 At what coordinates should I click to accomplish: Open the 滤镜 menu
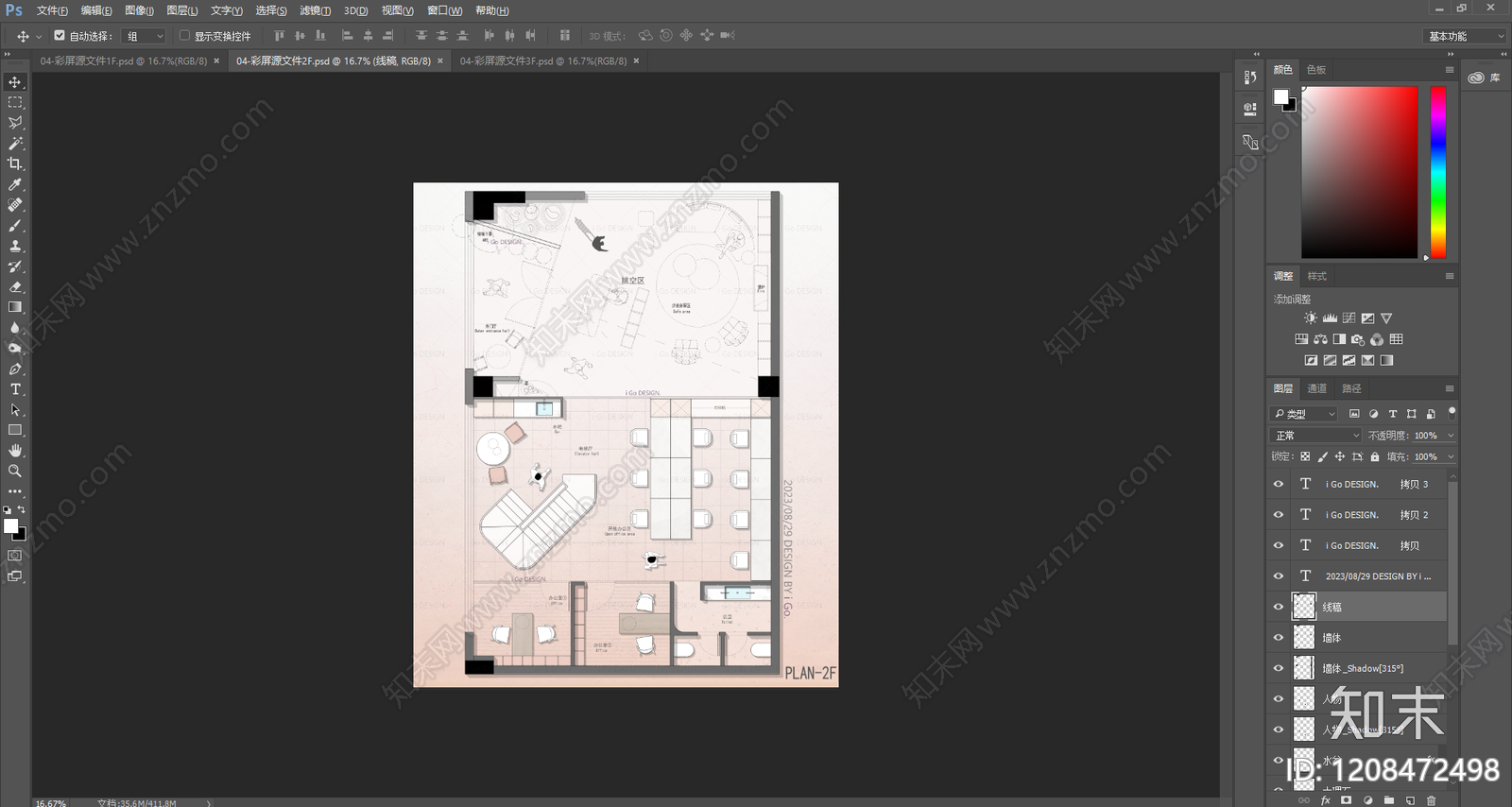(315, 10)
